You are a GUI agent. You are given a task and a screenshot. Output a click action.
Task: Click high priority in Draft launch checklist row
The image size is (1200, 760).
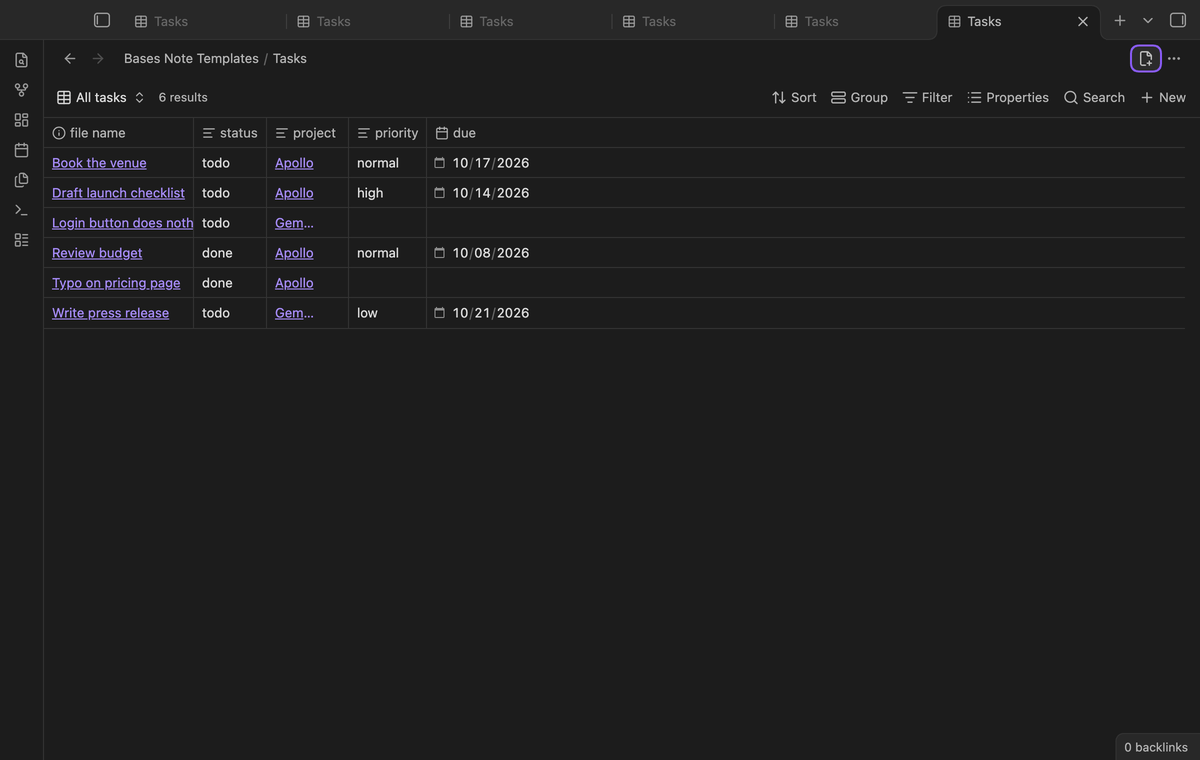pyautogui.click(x=370, y=192)
